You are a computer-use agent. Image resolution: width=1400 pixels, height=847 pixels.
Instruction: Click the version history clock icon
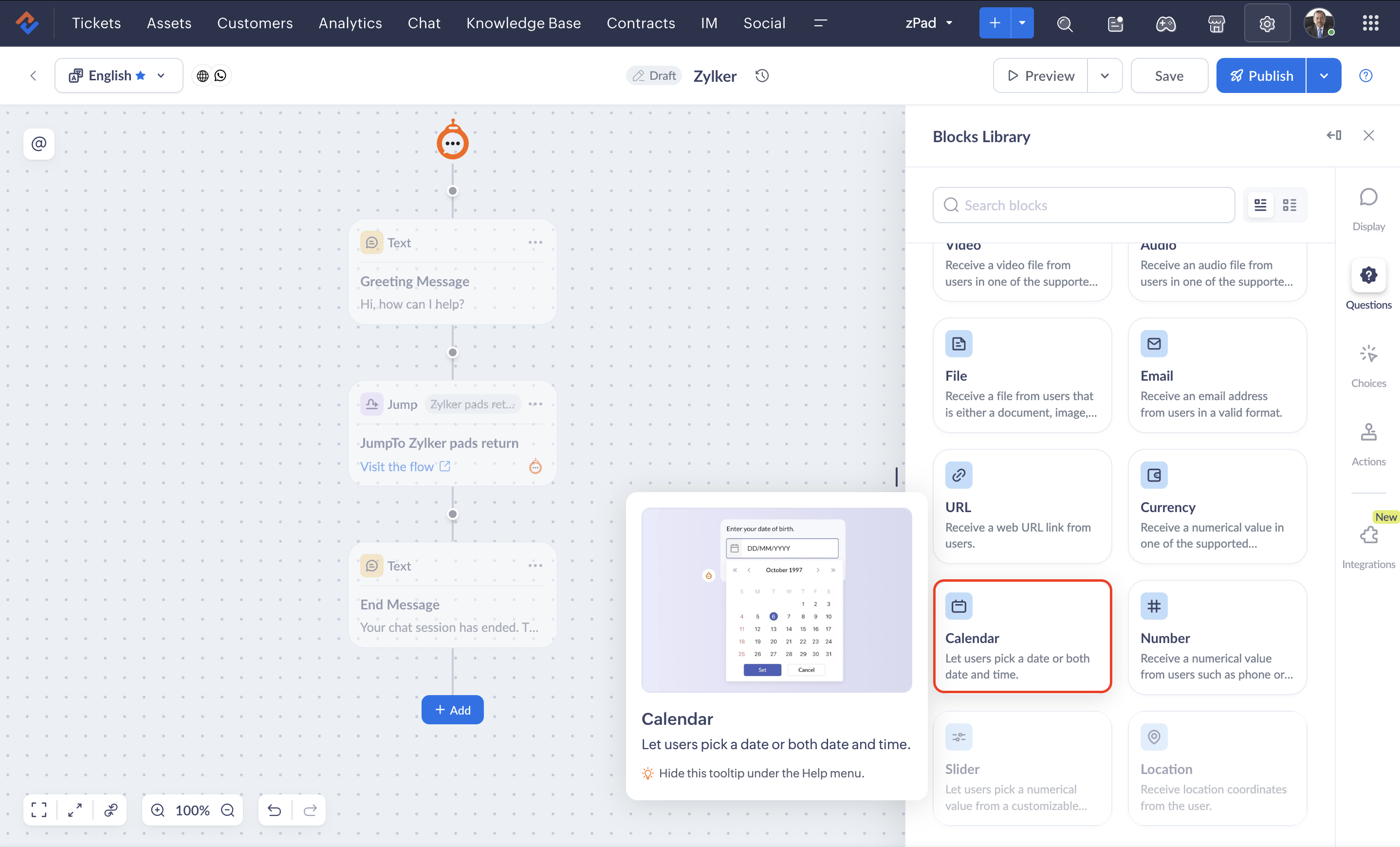[762, 75]
